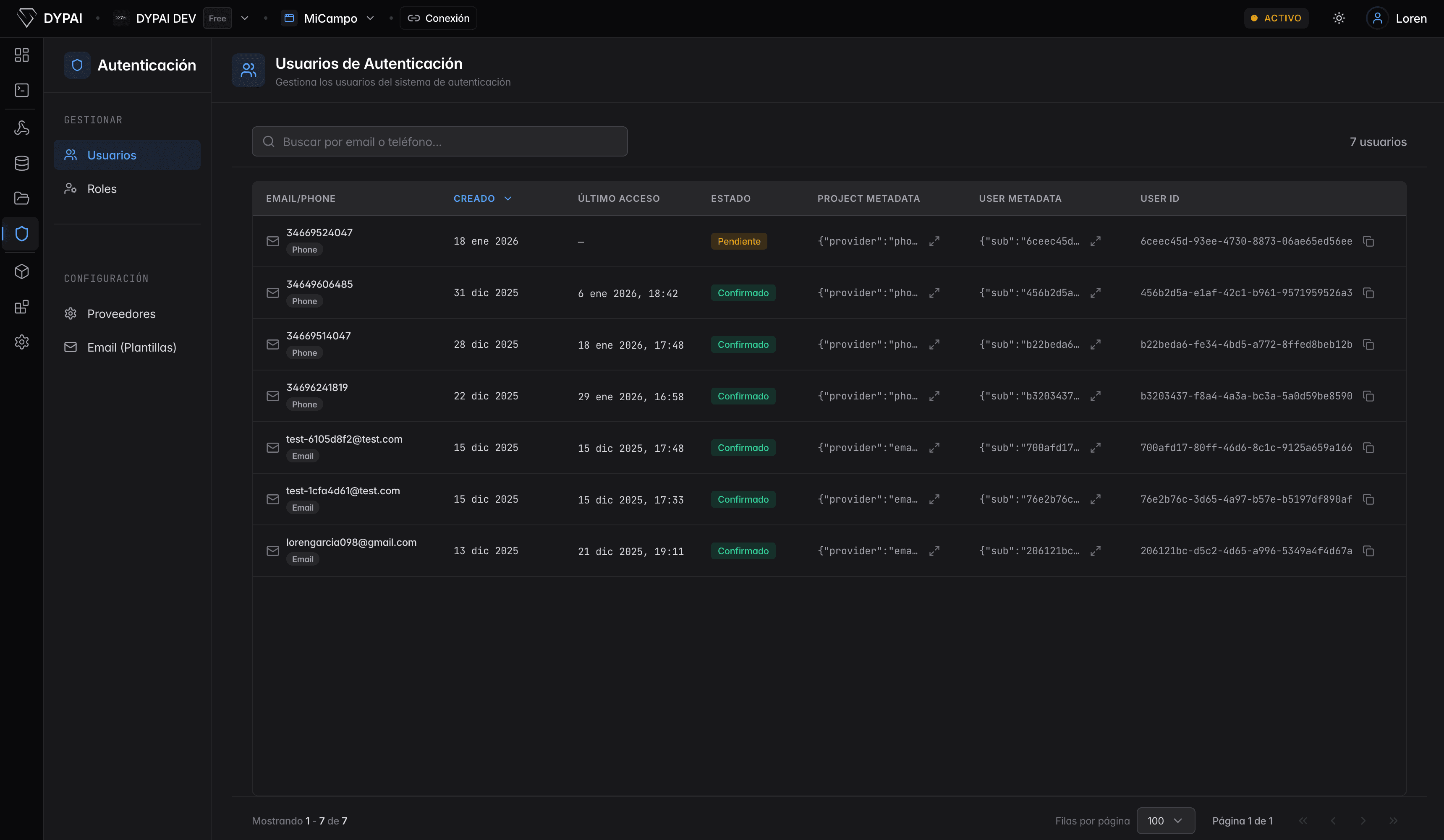
Task: Expand user metadata for test-1cfa4d61@test.com
Action: tap(1096, 499)
